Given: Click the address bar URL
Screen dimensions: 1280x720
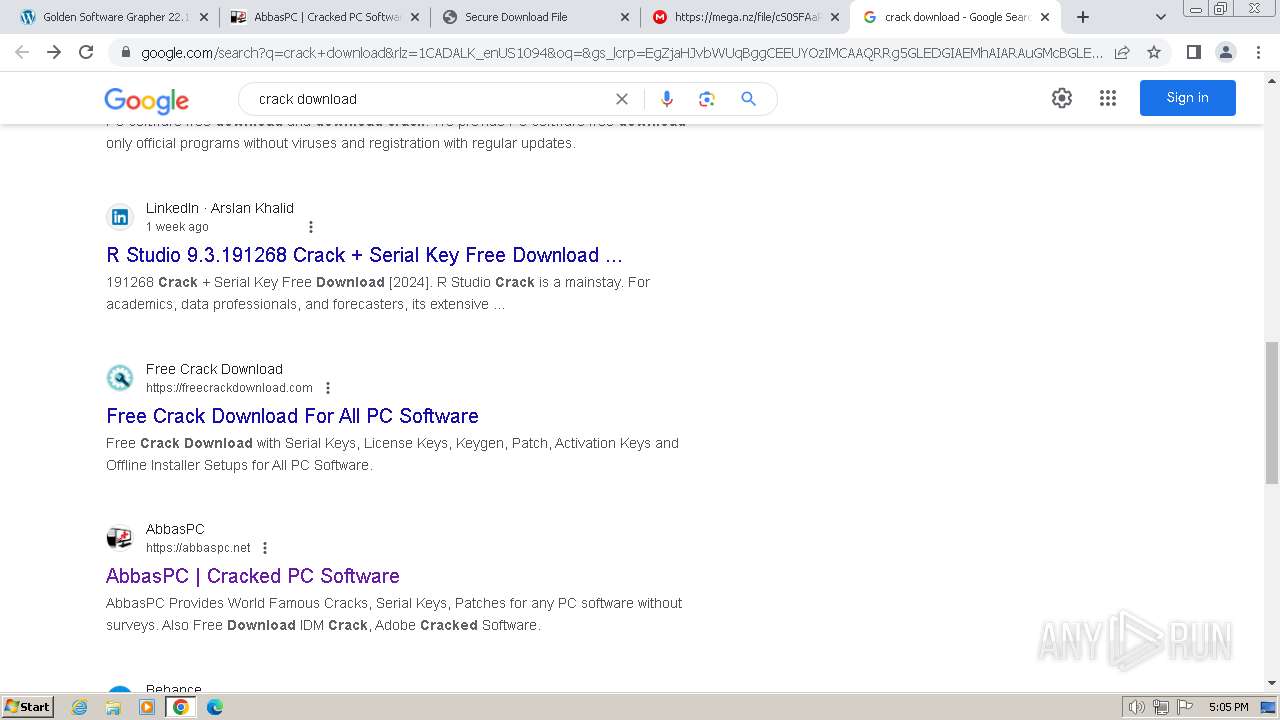Looking at the screenshot, I should point(622,53).
